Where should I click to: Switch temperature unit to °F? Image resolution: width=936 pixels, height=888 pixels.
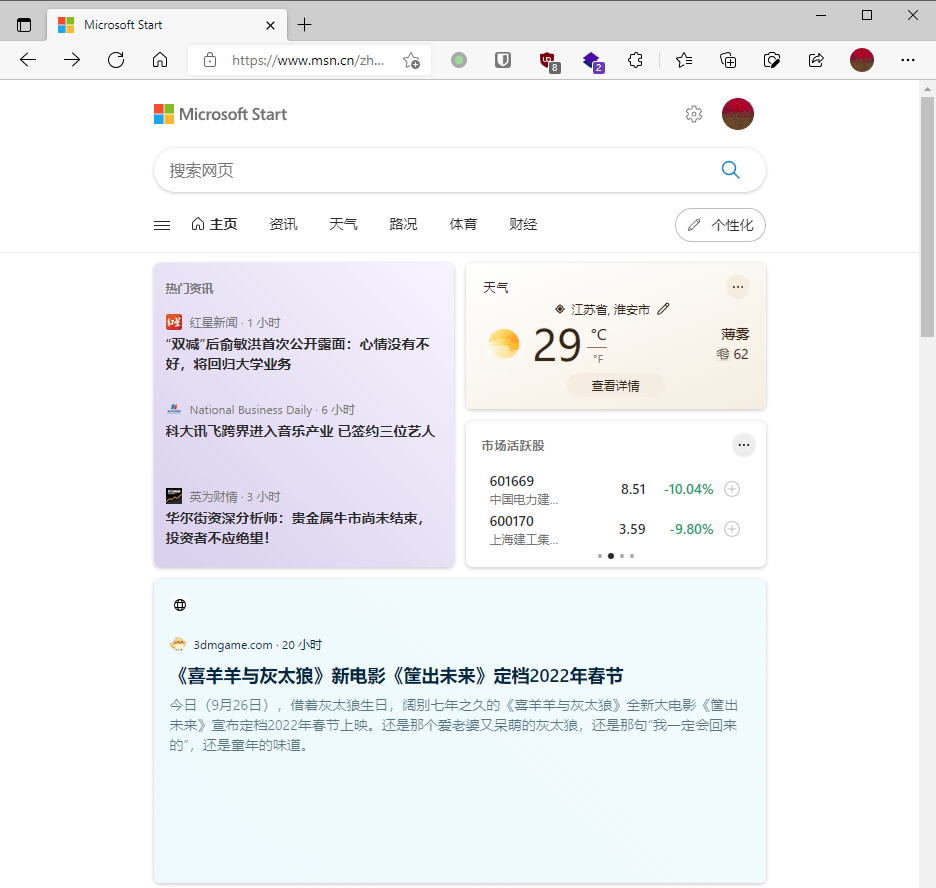(598, 359)
